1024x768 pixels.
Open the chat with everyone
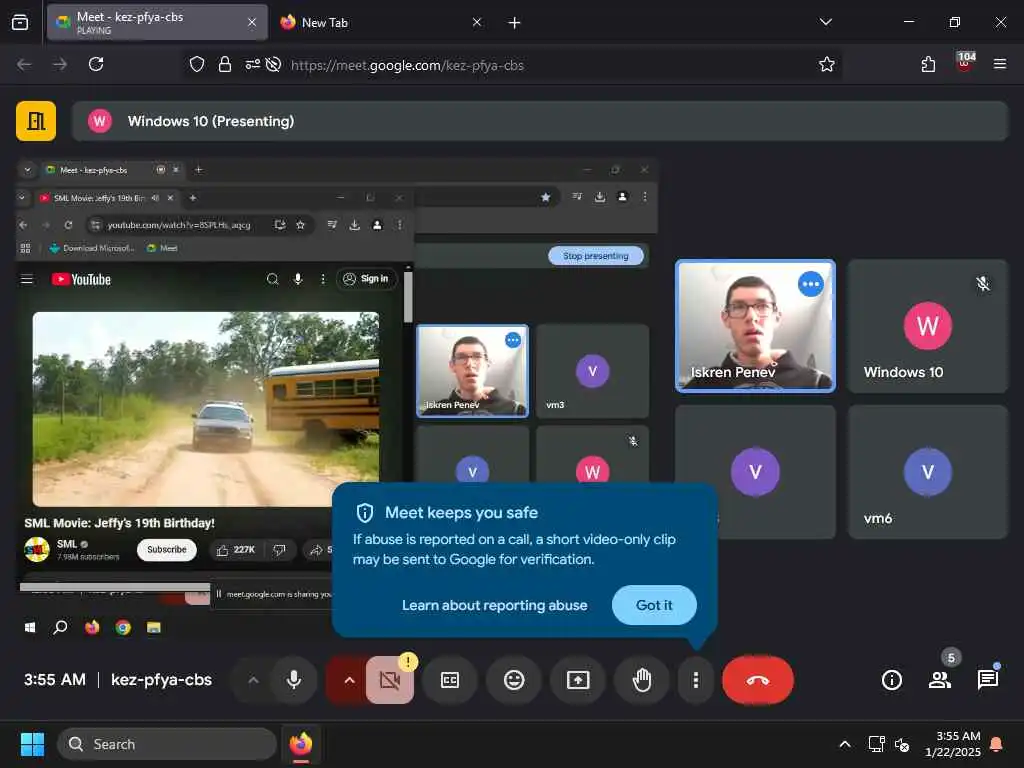click(987, 680)
